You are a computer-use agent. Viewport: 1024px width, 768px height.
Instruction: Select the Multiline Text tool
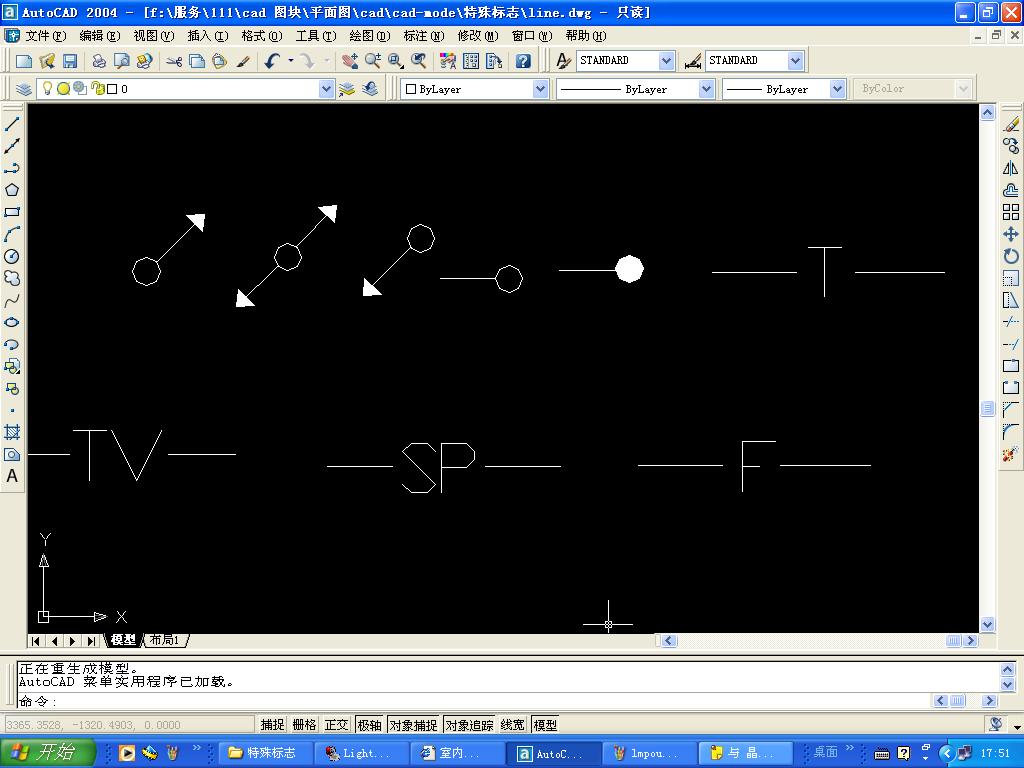pos(12,476)
